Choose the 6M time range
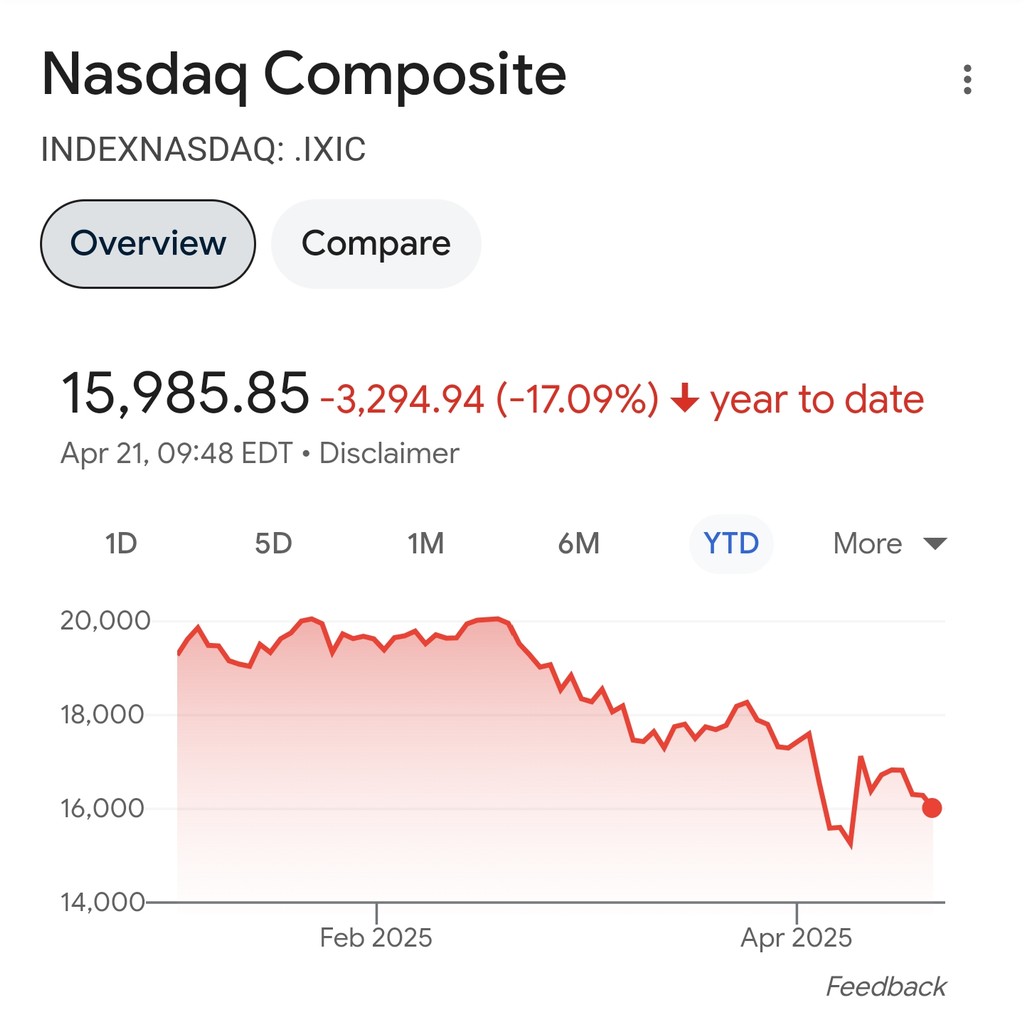Screen dimensions: 1024x1013 click(x=579, y=544)
